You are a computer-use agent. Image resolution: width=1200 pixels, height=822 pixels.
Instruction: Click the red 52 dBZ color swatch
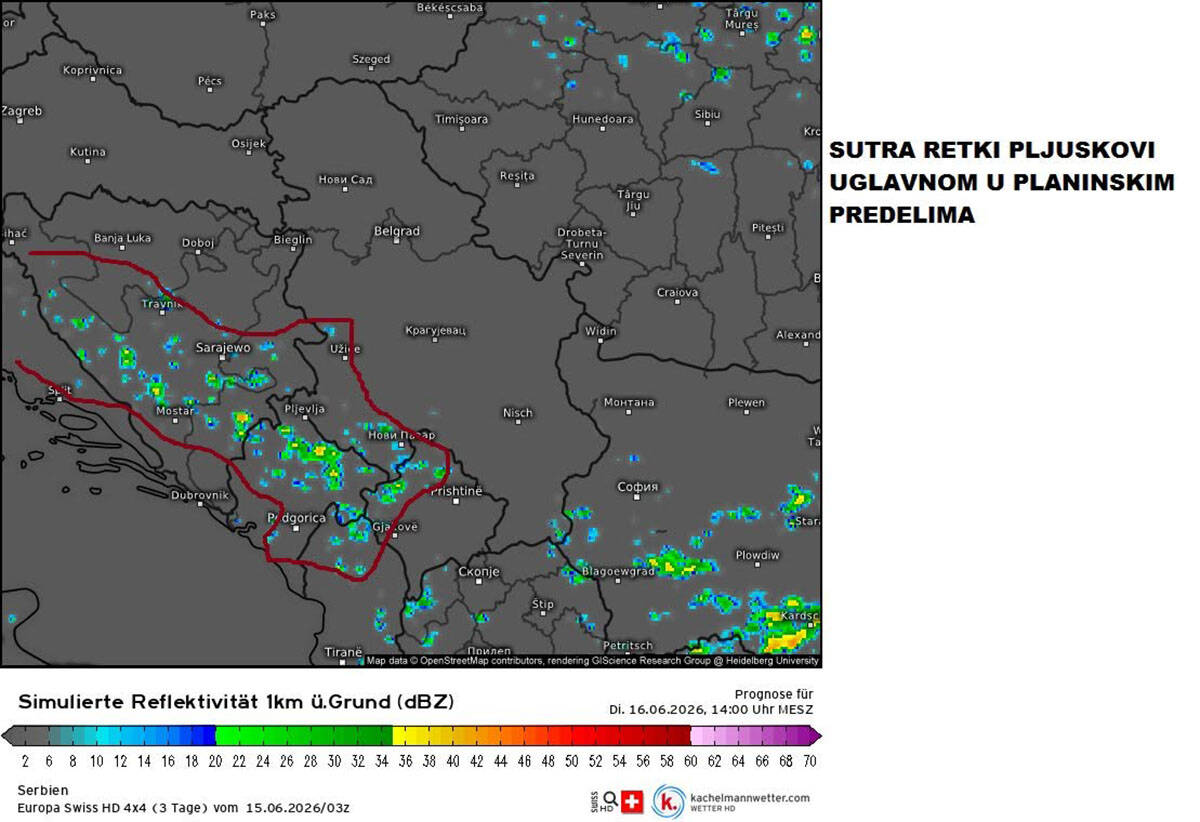click(x=595, y=736)
